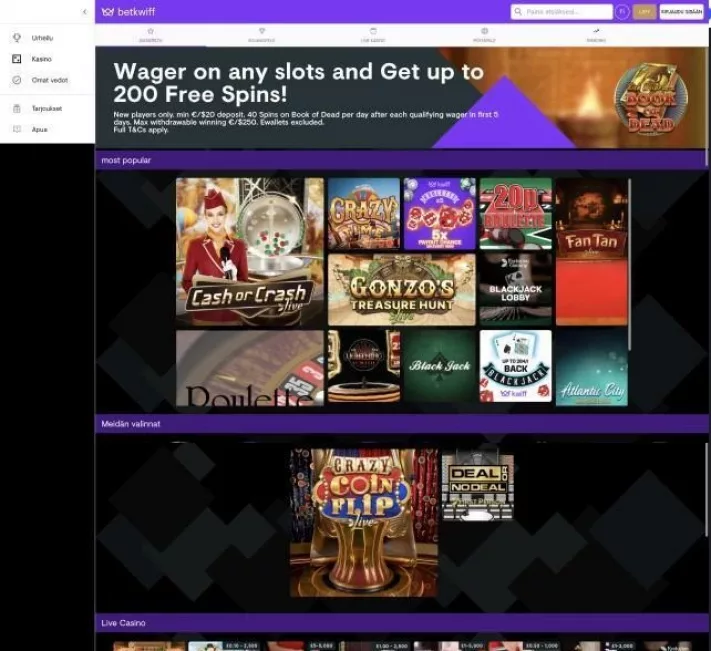Image resolution: width=711 pixels, height=651 pixels.
Task: Open the kwiff Back Blackjack tile
Action: click(516, 366)
